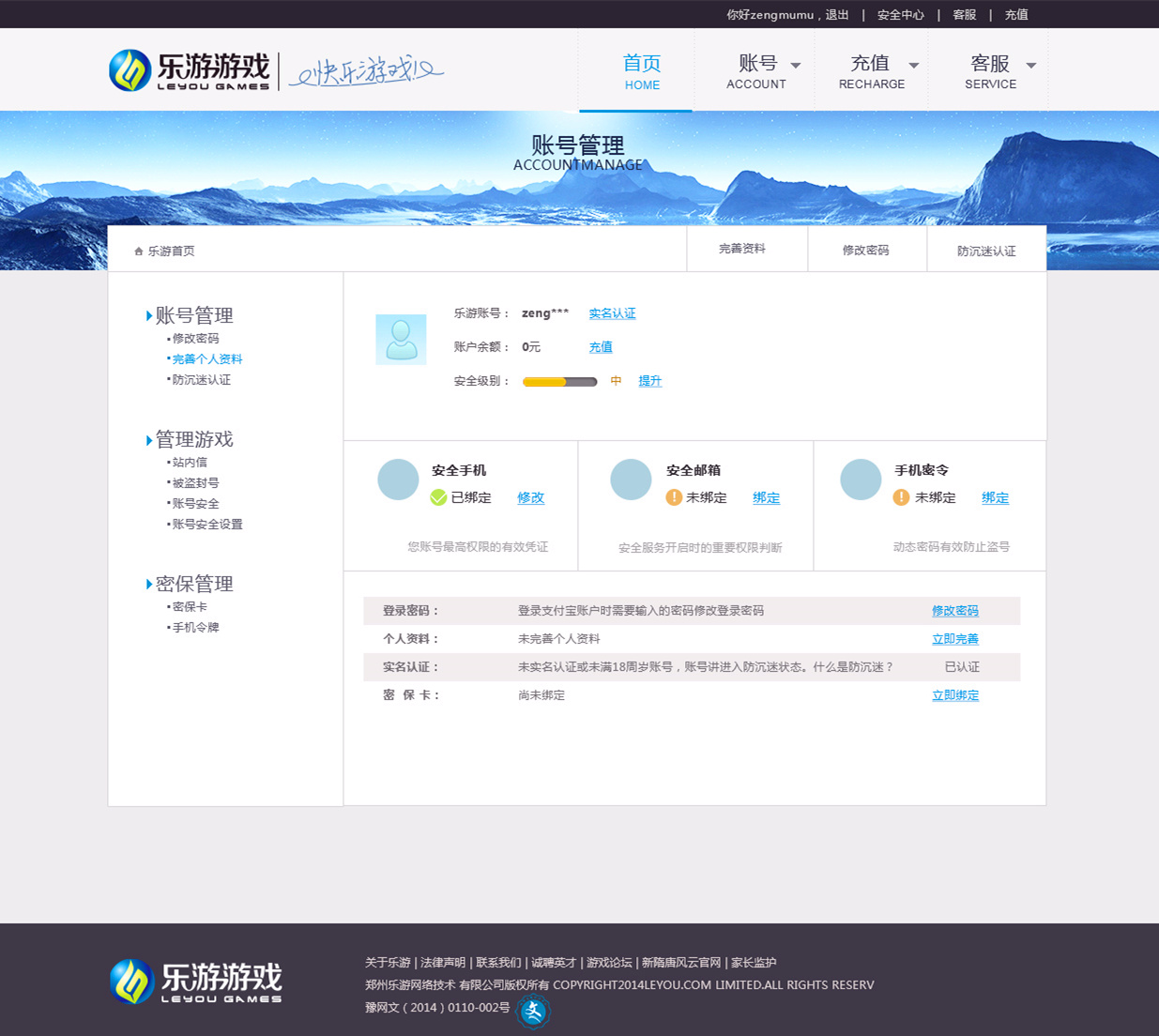
Task: Select 账号安全设置 in the sidebar
Action: point(206,525)
